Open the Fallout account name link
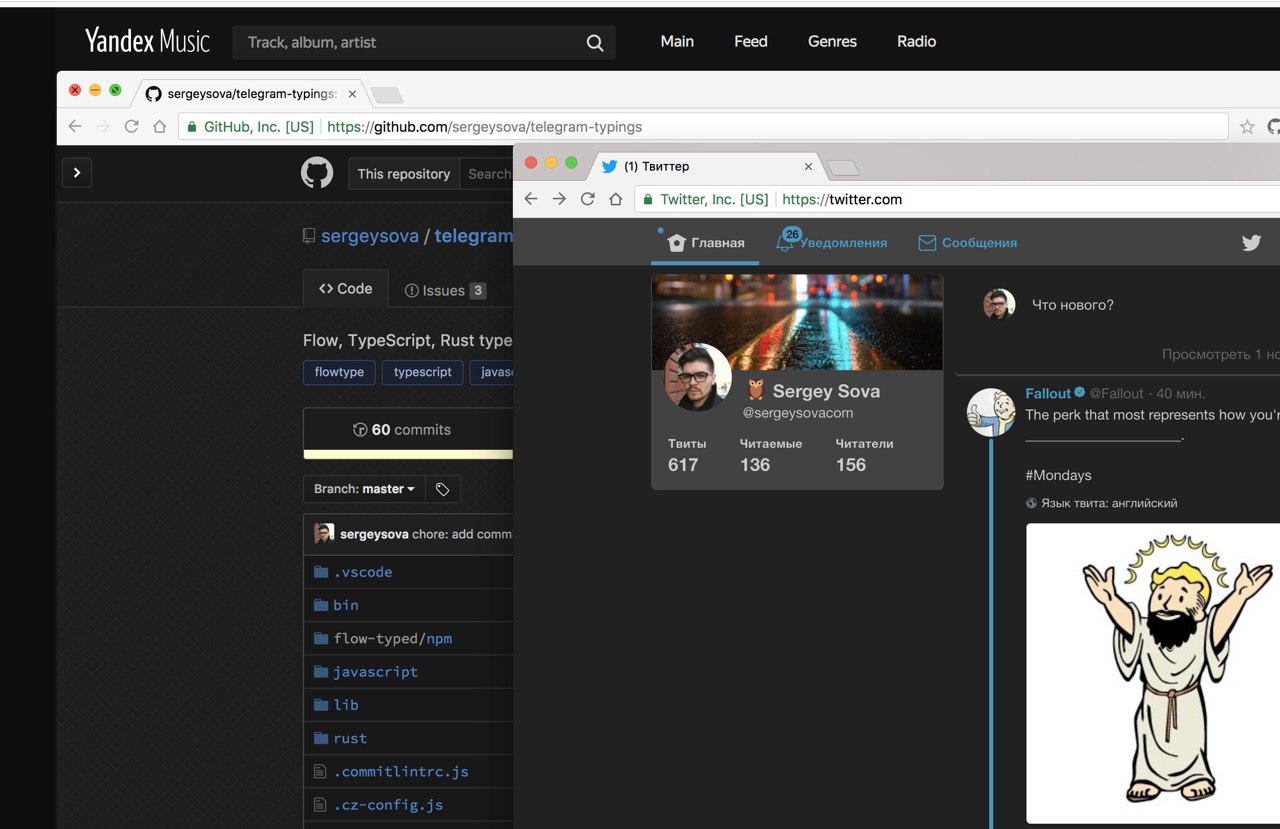The height and width of the screenshot is (829, 1280). point(1048,393)
